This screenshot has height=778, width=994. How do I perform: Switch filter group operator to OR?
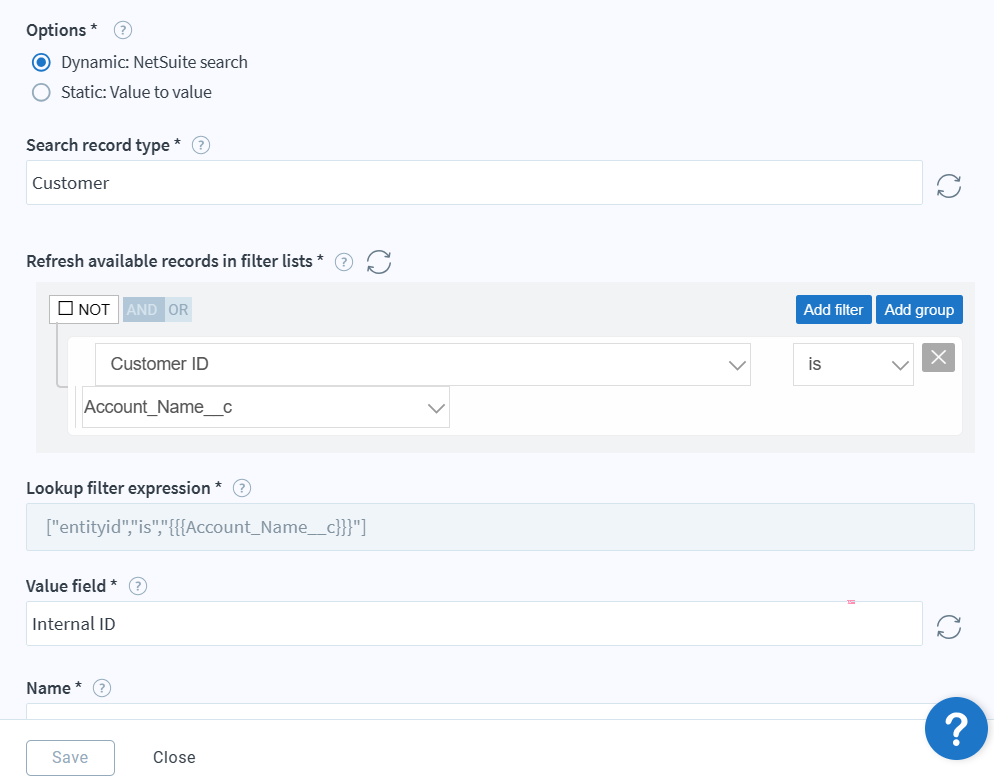[178, 310]
